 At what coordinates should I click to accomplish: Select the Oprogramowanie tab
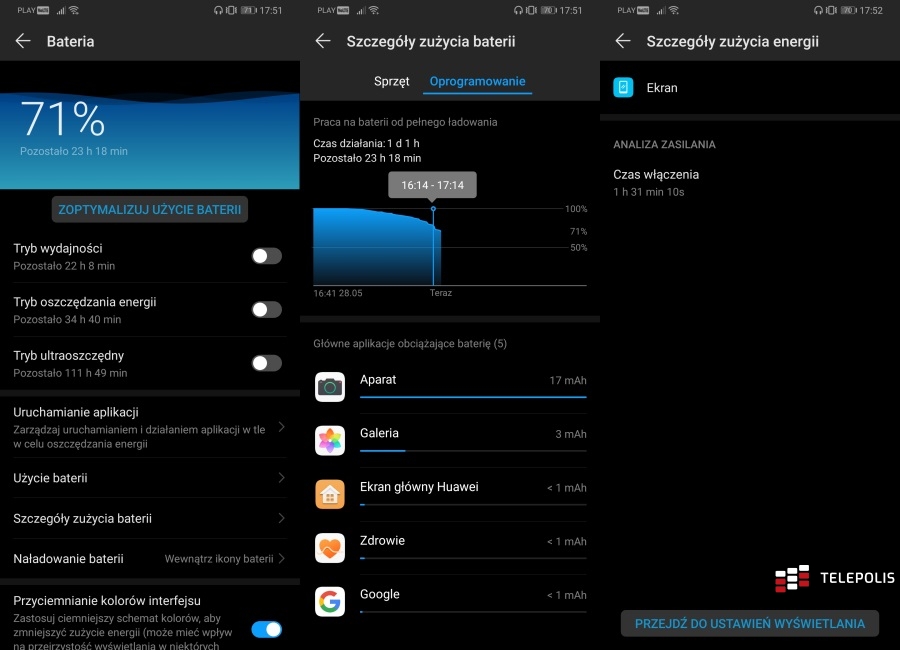[477, 82]
